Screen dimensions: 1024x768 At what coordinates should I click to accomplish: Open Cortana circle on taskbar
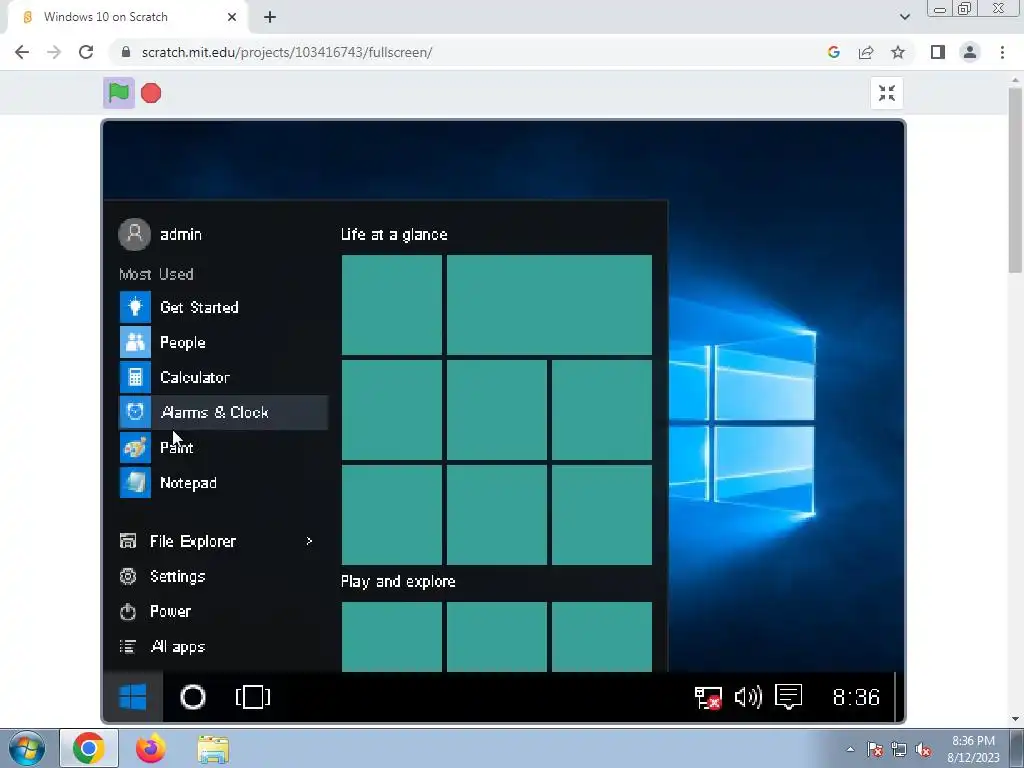(193, 697)
